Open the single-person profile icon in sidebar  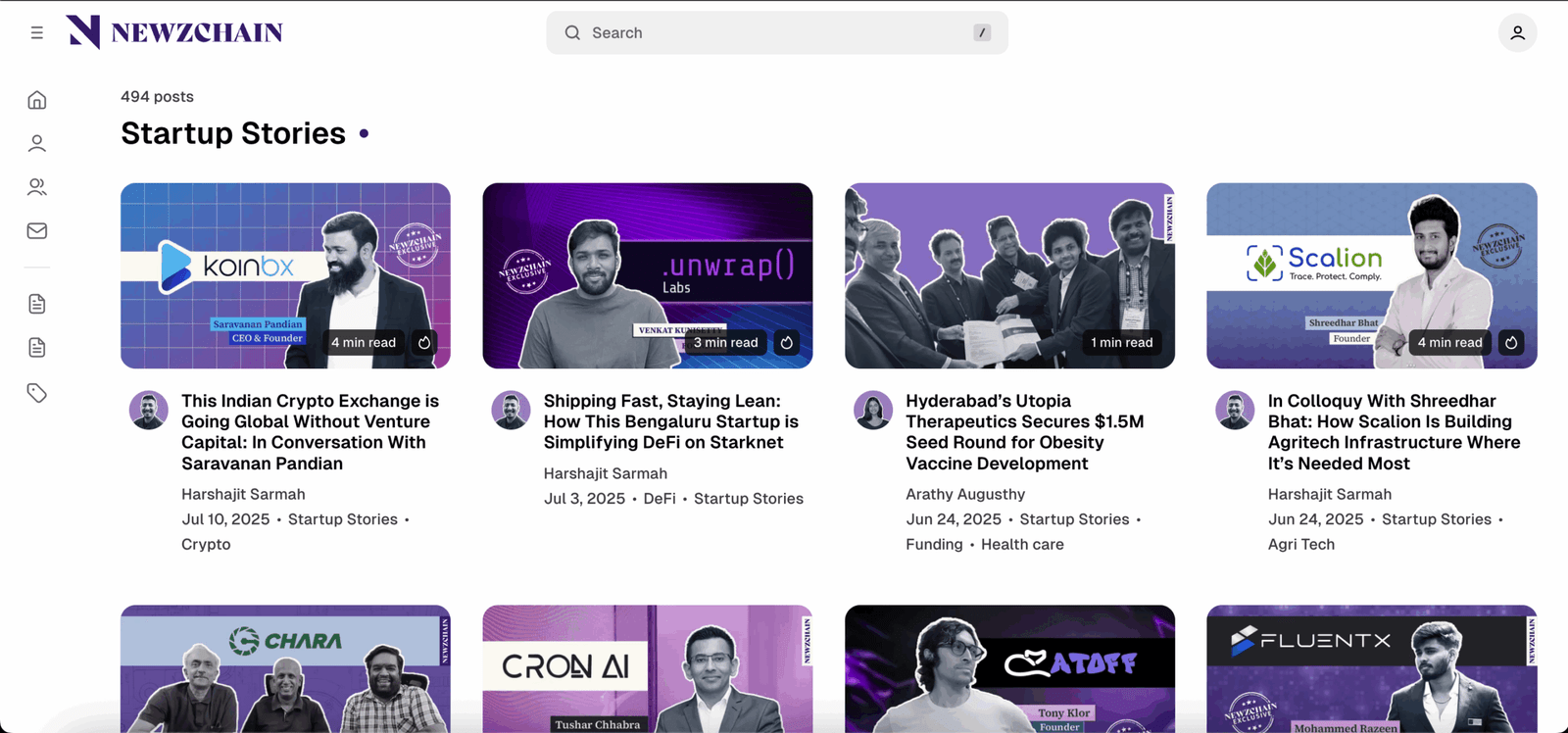click(x=37, y=143)
